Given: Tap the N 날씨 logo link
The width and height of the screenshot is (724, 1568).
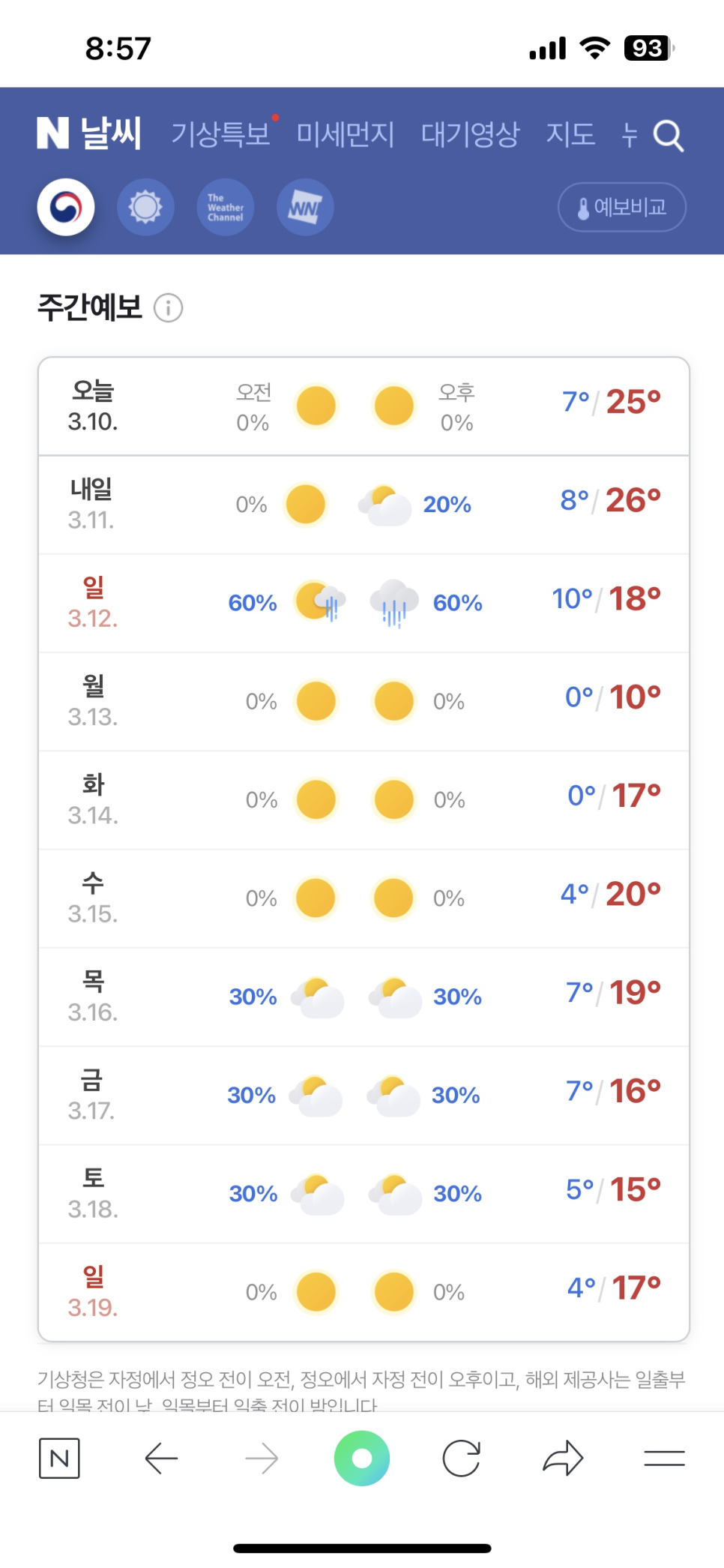Looking at the screenshot, I should click(x=89, y=133).
